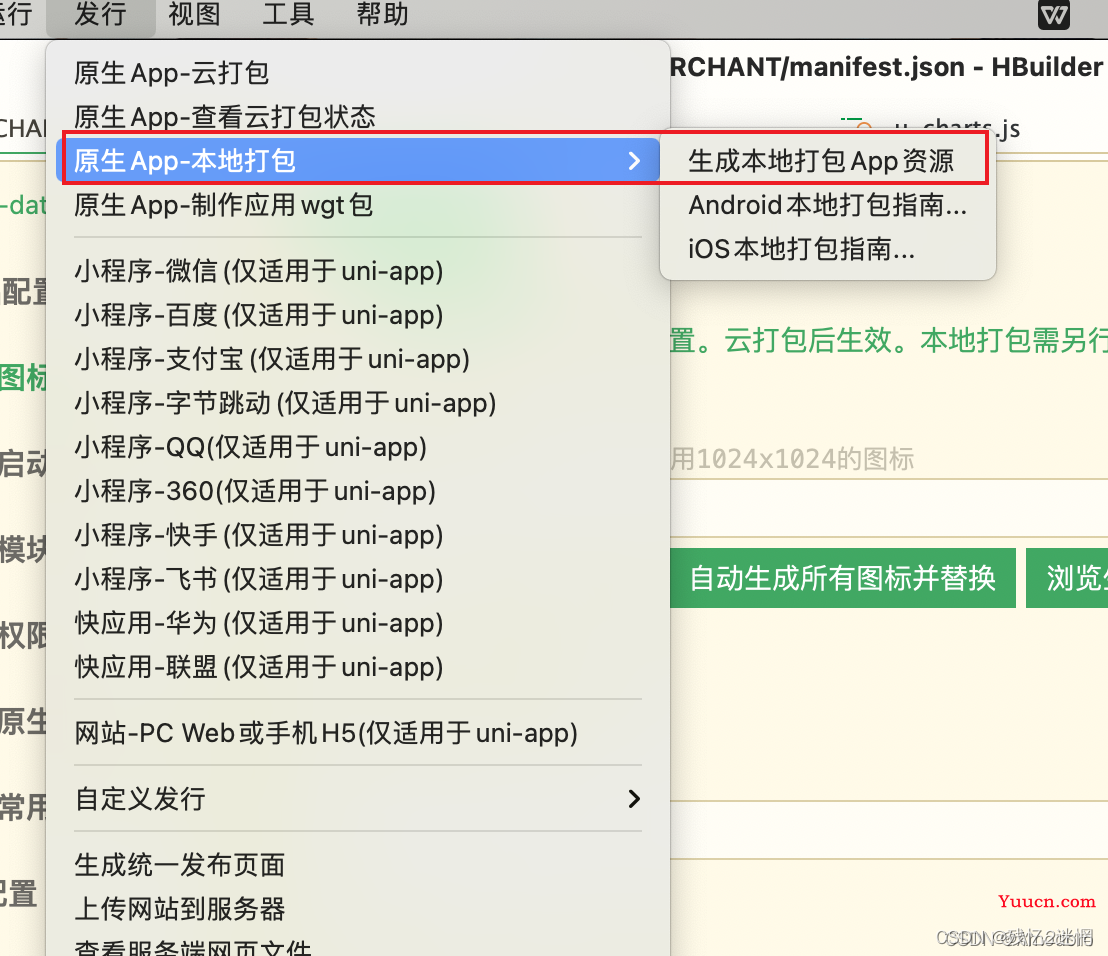Select 小程序-字节跳动 publish option
1108x956 pixels.
click(285, 403)
